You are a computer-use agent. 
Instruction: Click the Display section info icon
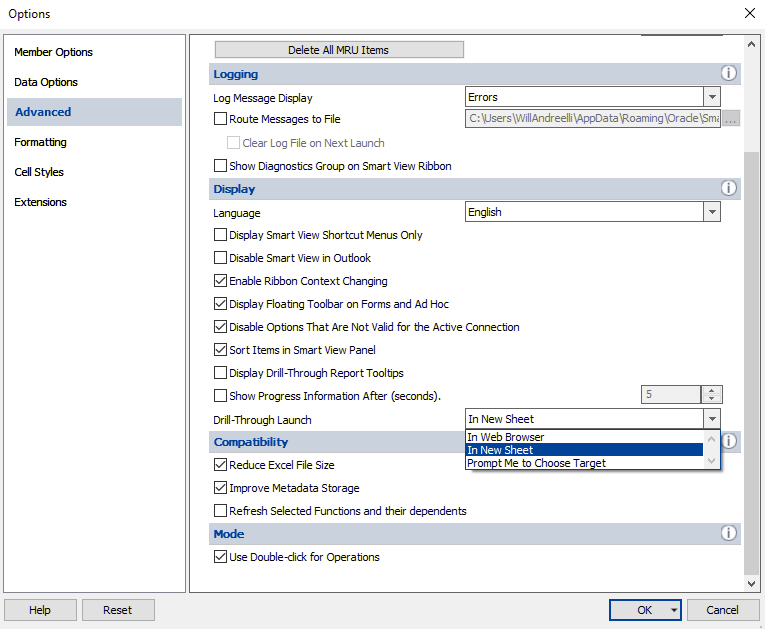[x=728, y=189]
